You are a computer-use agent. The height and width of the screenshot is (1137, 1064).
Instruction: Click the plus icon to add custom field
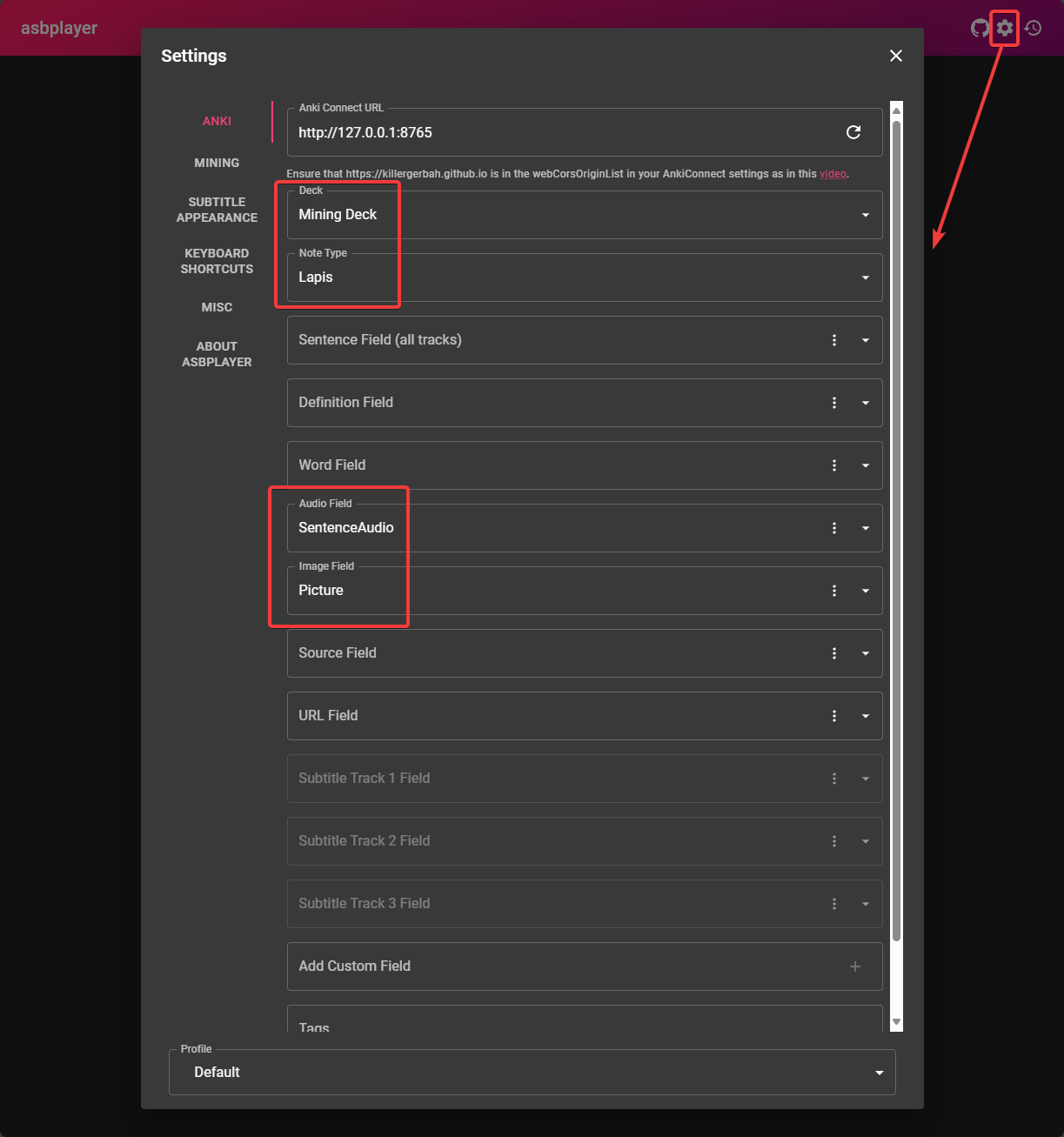(855, 966)
